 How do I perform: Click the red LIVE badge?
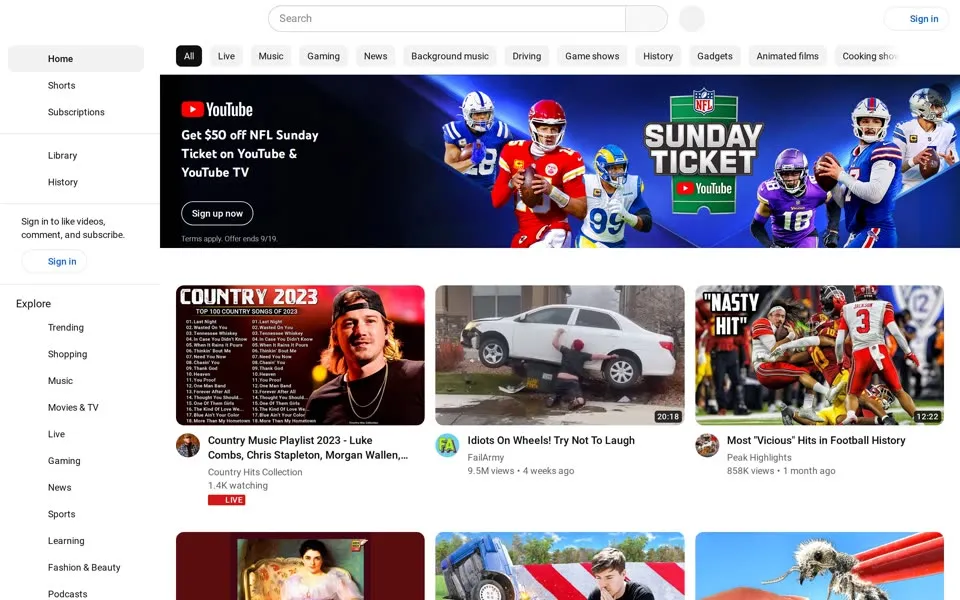click(227, 500)
